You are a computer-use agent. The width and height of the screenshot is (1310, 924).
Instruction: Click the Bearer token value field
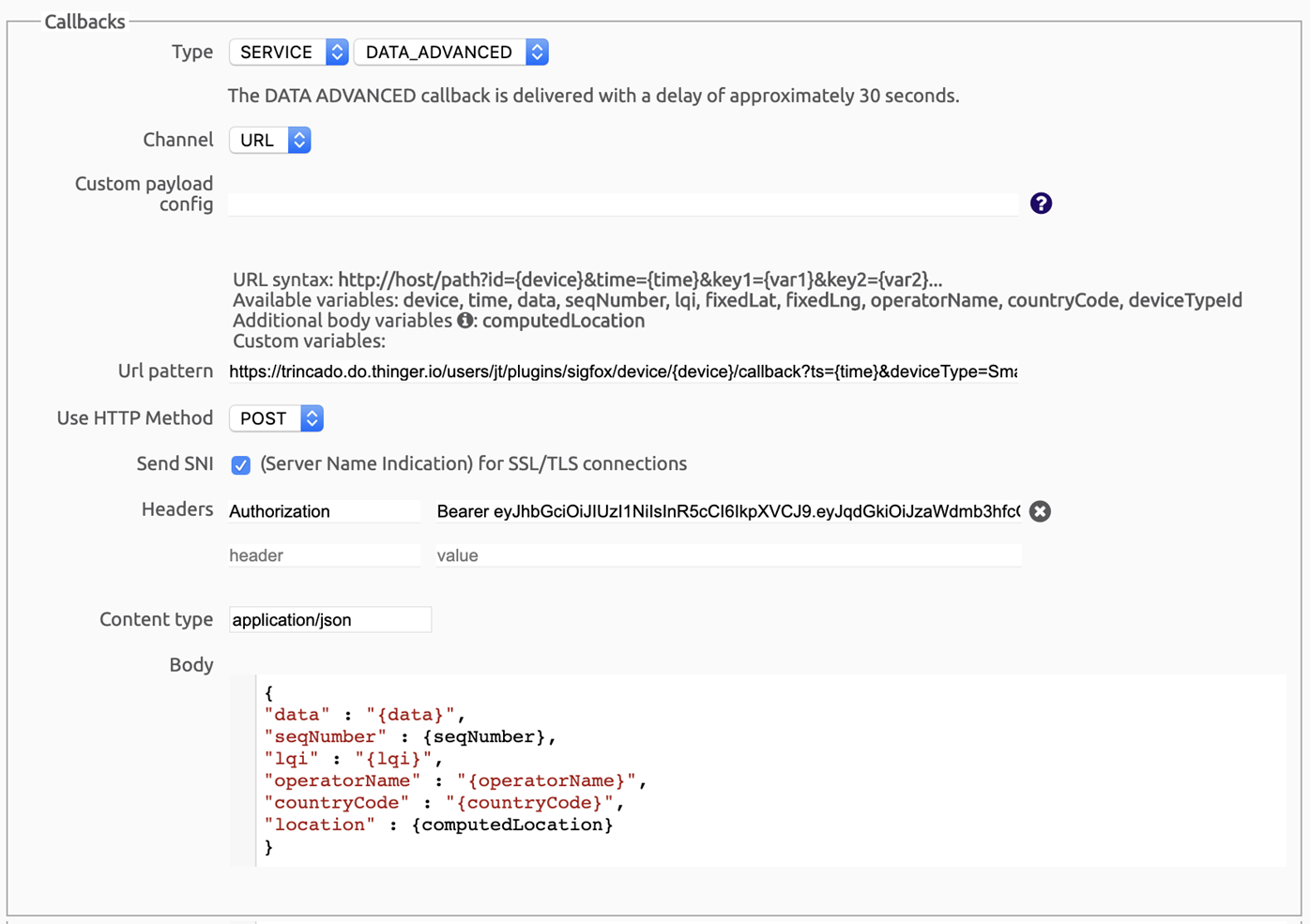728,511
